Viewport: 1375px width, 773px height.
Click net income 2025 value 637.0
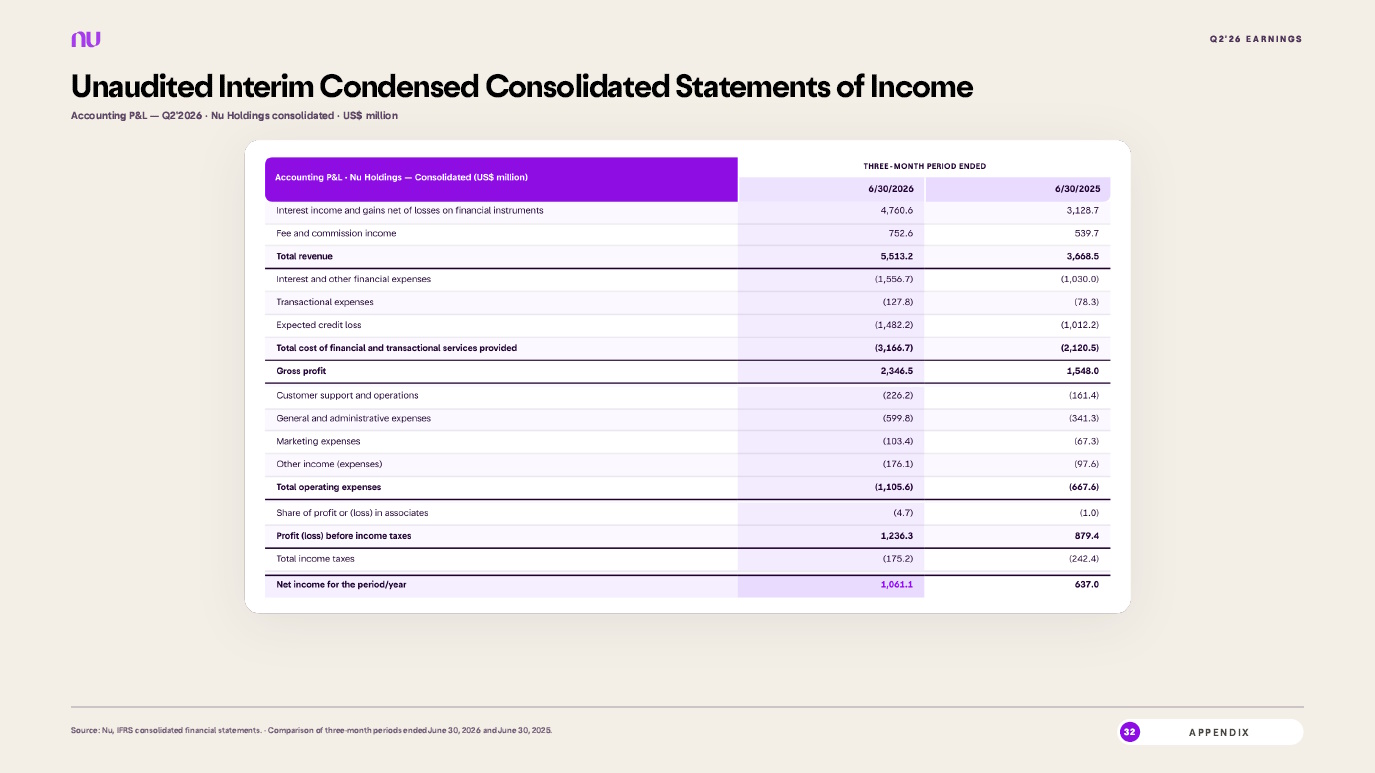coord(1086,584)
